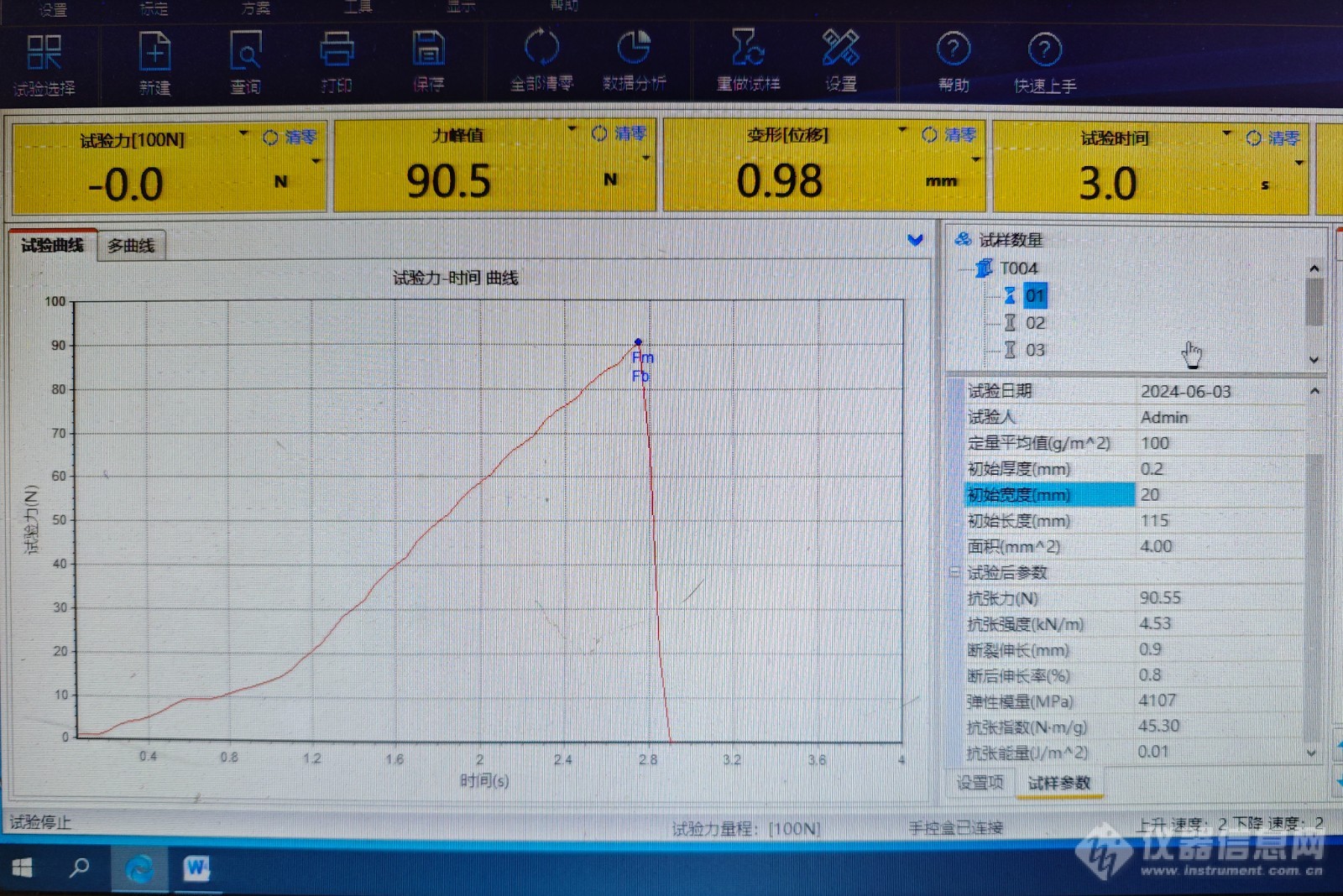The width and height of the screenshot is (1343, 896).
Task: Open the 标定 menu
Action: (x=154, y=8)
